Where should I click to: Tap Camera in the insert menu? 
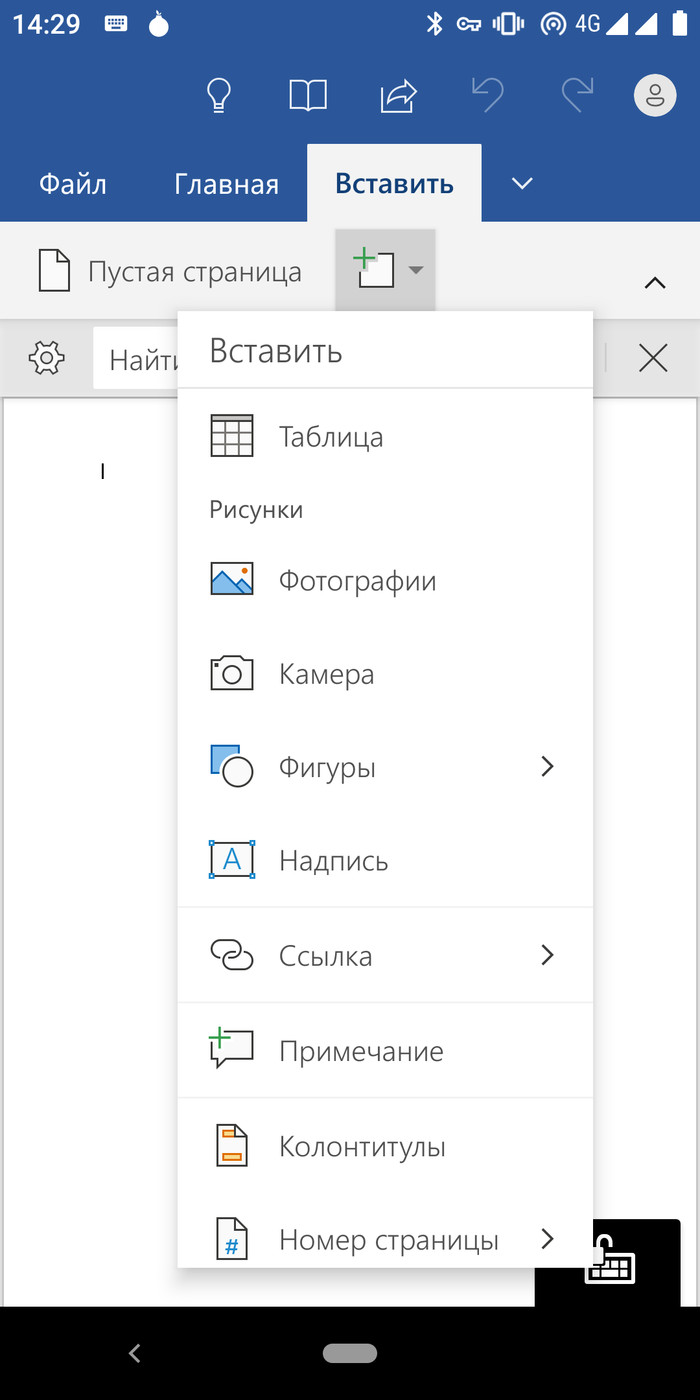[x=326, y=674]
